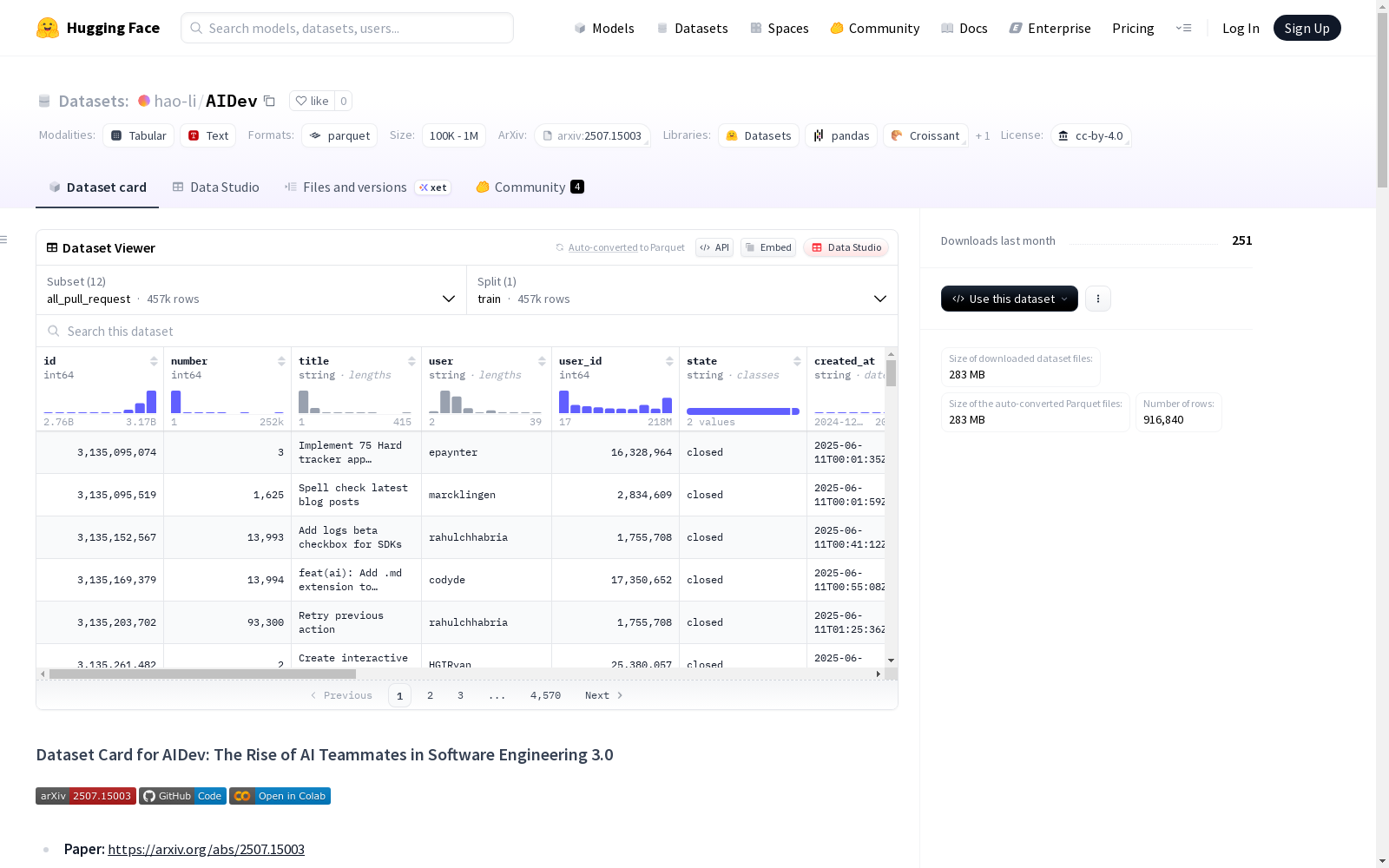Open the Pricing page
1389x868 pixels.
(1133, 28)
